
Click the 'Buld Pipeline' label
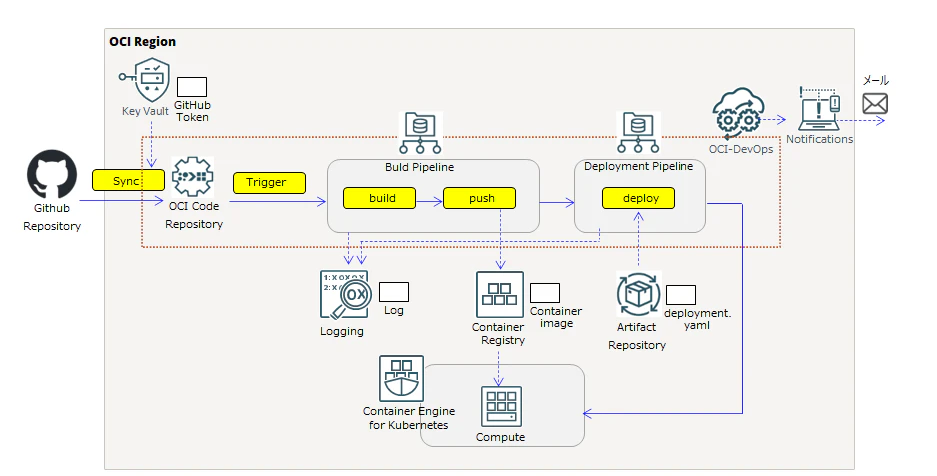click(x=419, y=167)
